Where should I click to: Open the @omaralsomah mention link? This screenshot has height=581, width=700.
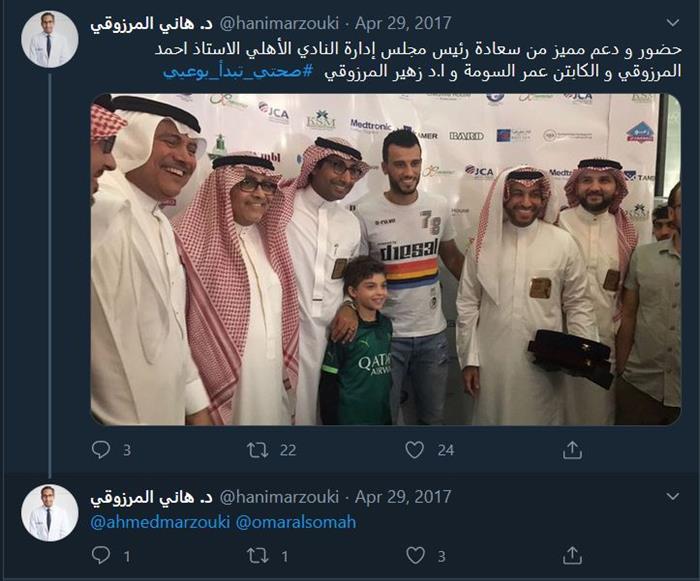pos(296,522)
